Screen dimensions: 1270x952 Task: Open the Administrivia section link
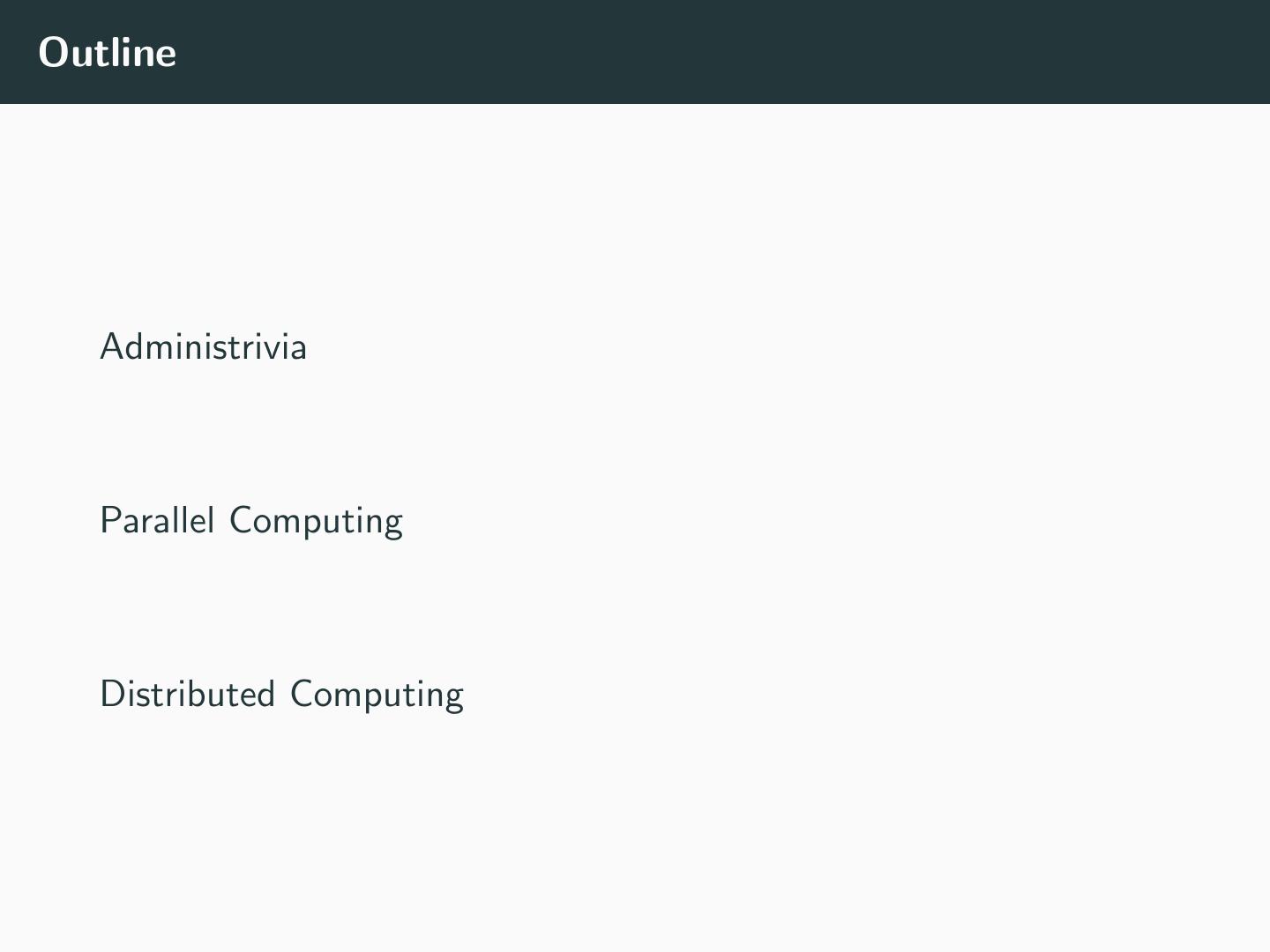203,346
